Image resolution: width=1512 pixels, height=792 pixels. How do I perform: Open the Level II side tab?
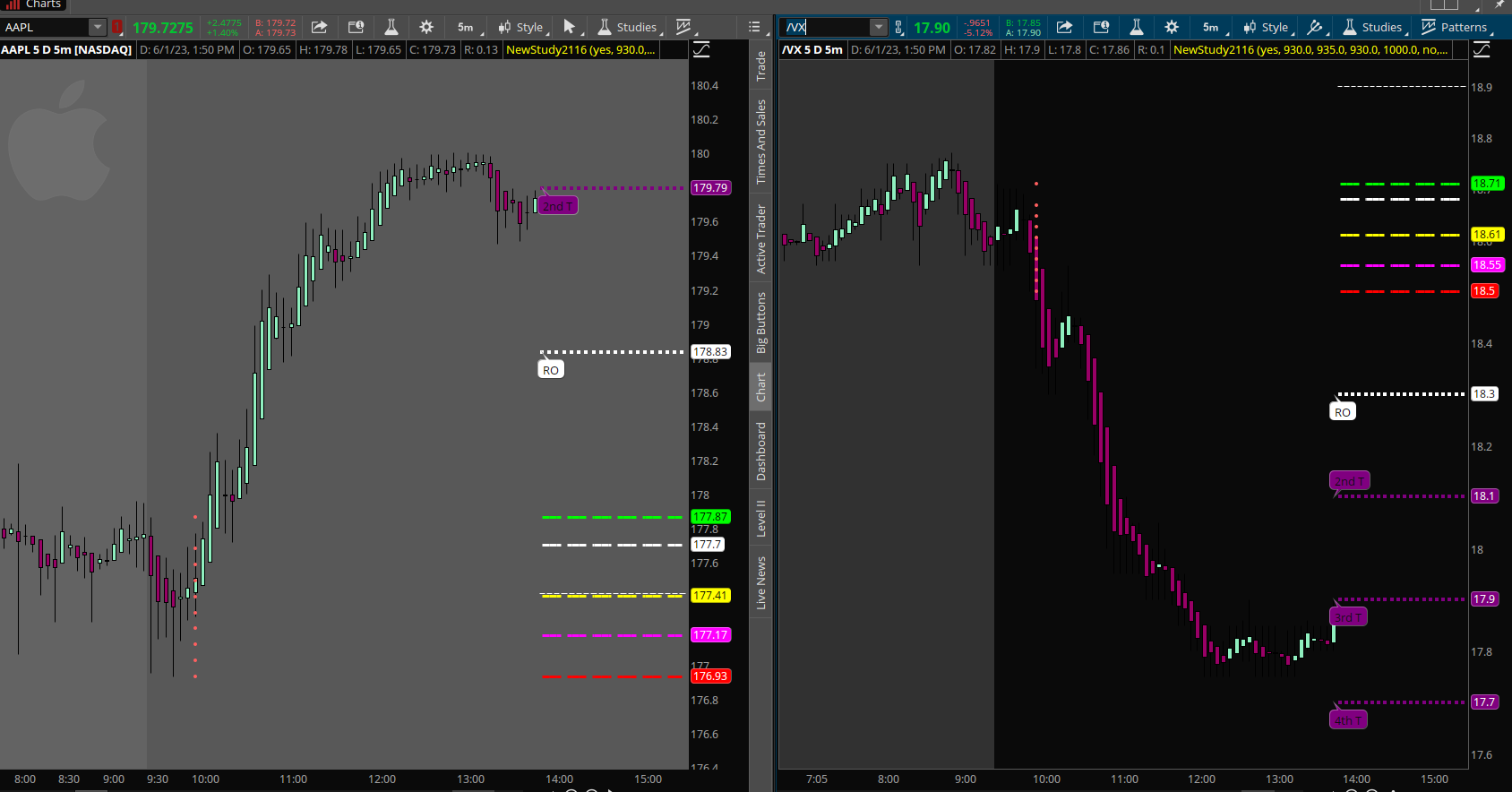(760, 518)
